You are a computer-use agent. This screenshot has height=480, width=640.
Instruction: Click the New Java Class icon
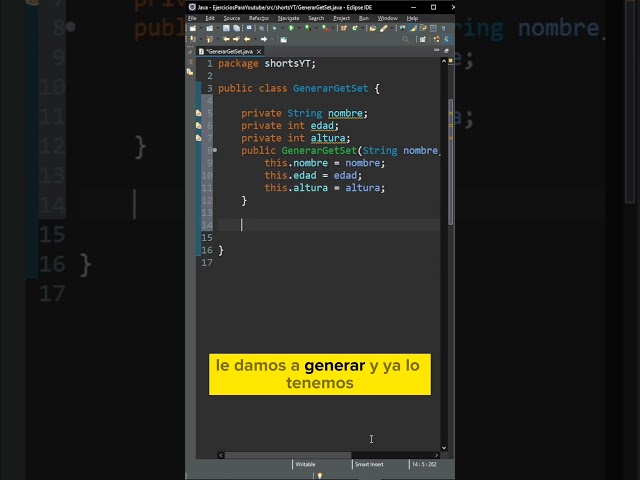(x=355, y=28)
